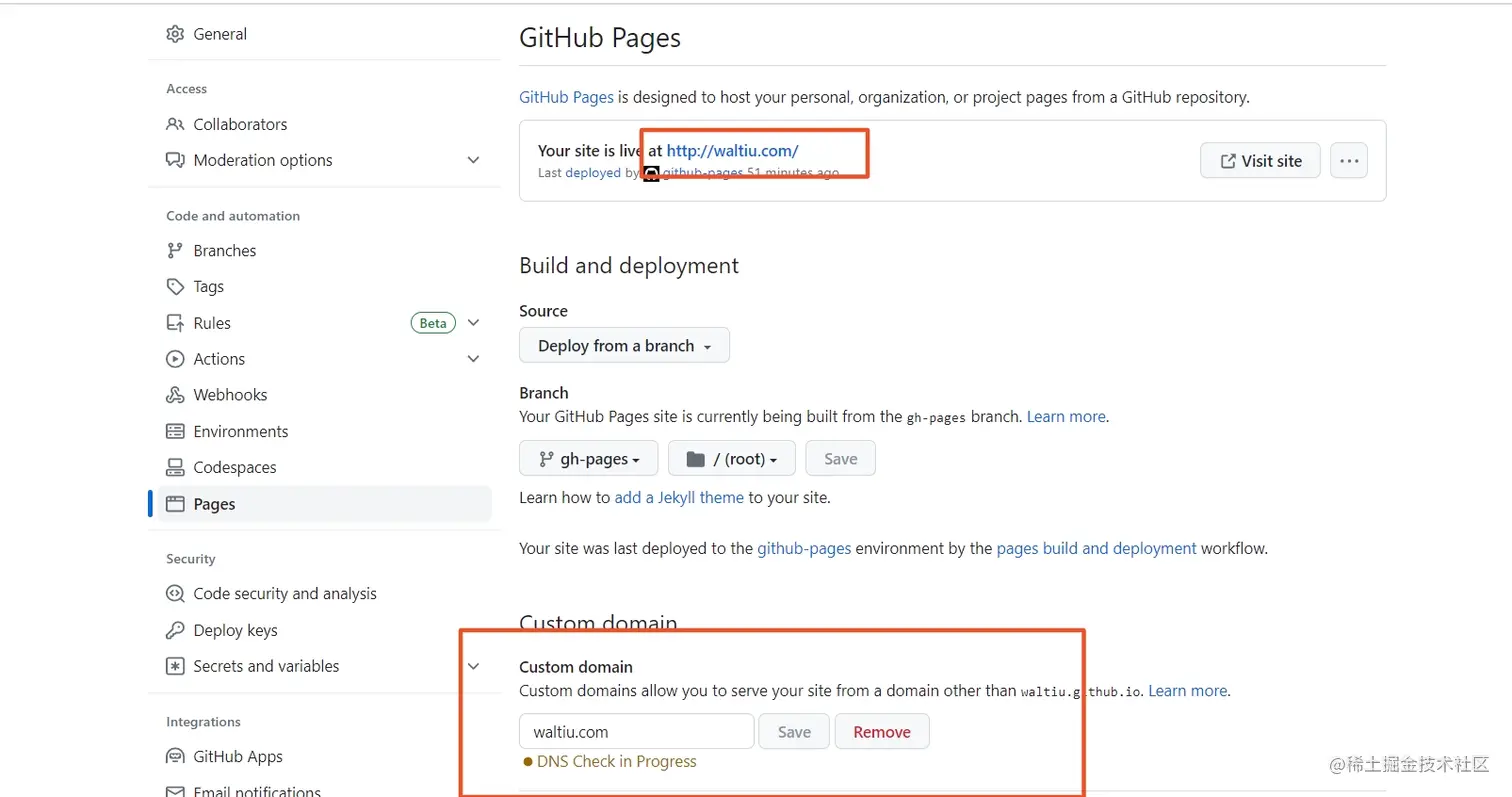This screenshot has width=1512, height=797.
Task: Click the GitHub Apps robot icon
Action: (x=175, y=756)
